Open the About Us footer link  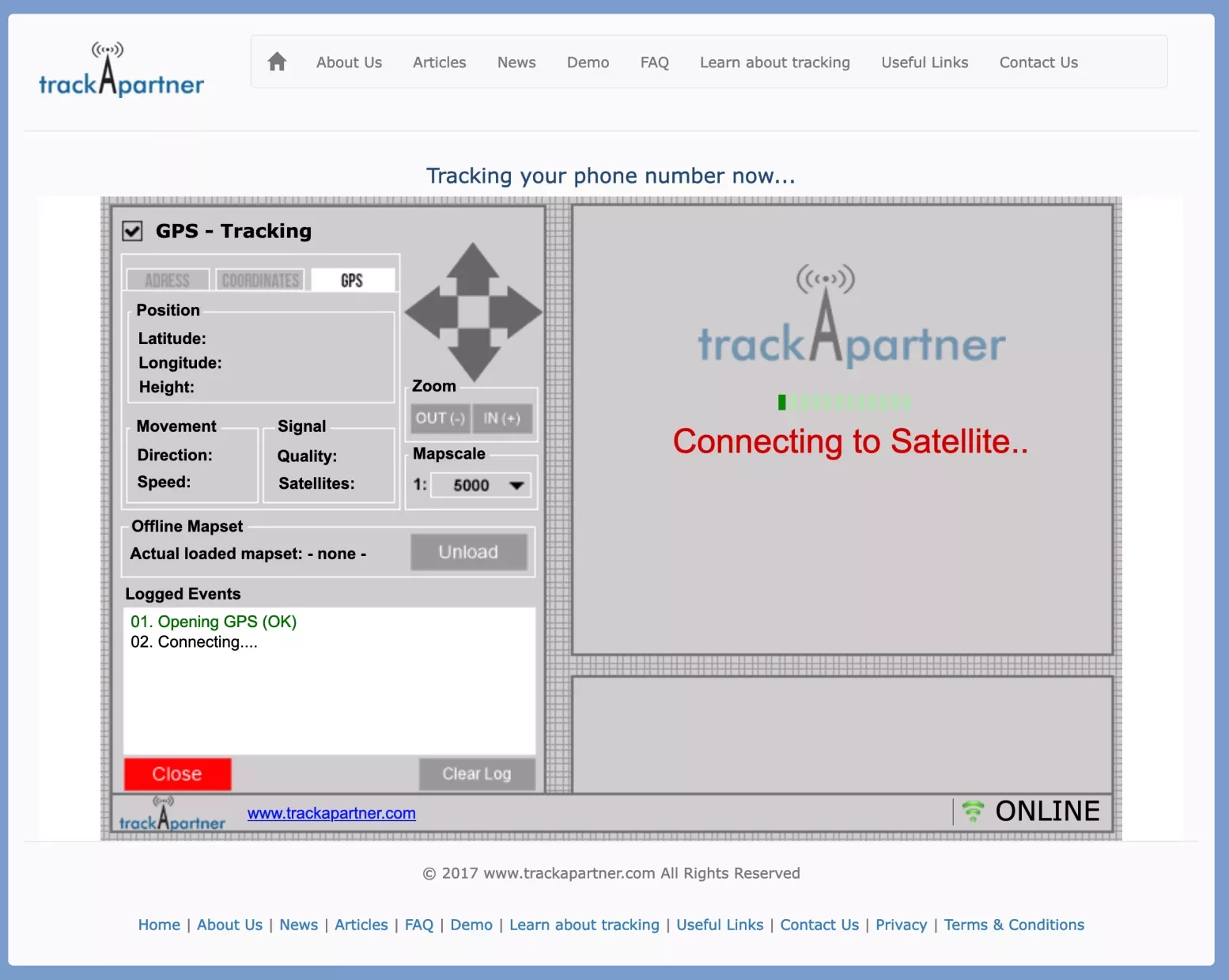click(x=229, y=925)
